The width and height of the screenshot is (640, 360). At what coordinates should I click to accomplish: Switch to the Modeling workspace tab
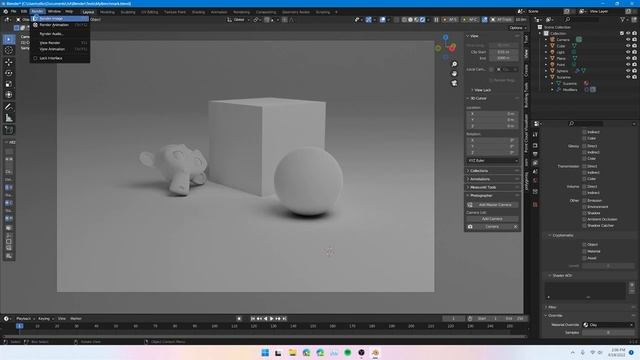(x=107, y=12)
